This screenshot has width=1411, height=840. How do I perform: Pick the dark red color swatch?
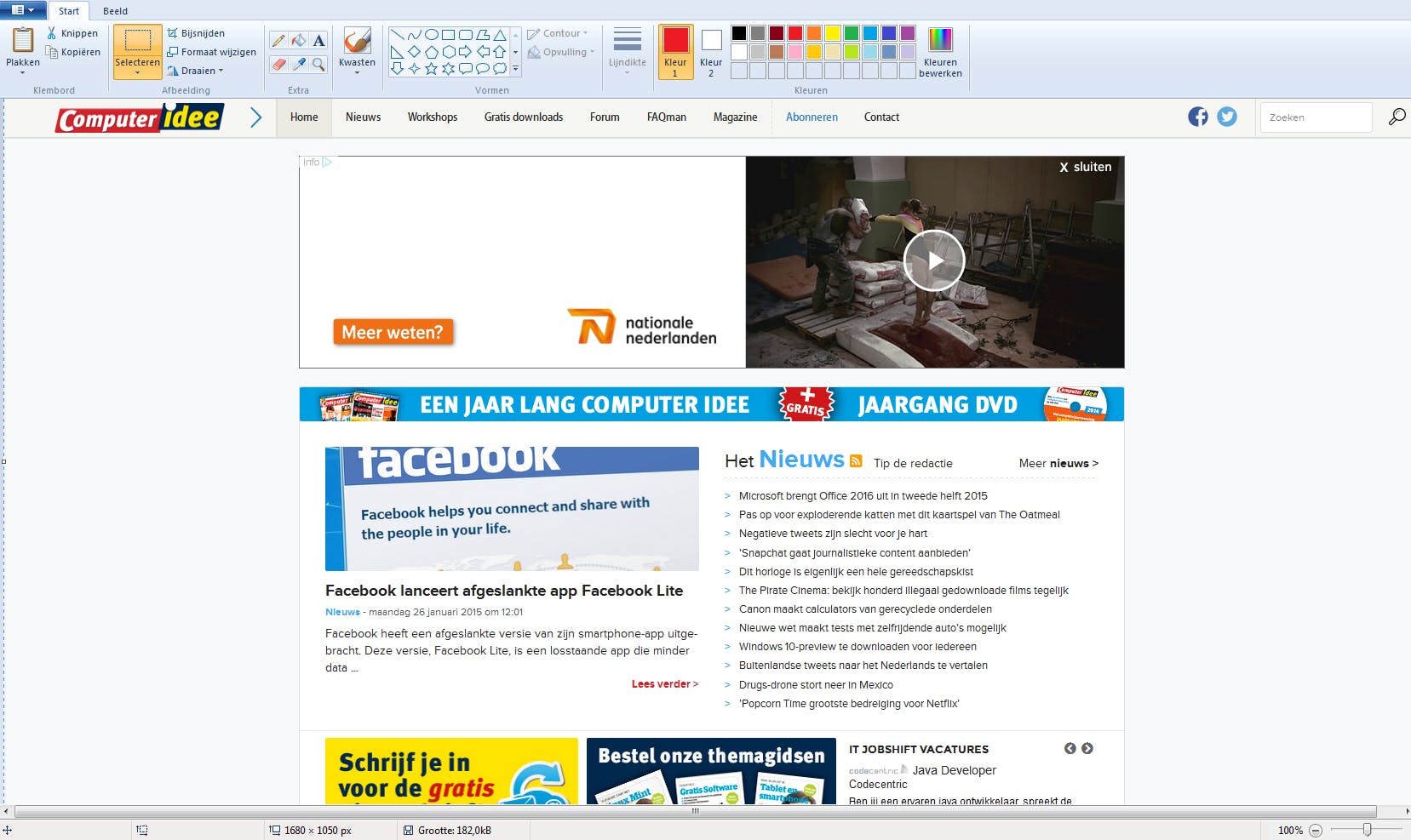(777, 33)
